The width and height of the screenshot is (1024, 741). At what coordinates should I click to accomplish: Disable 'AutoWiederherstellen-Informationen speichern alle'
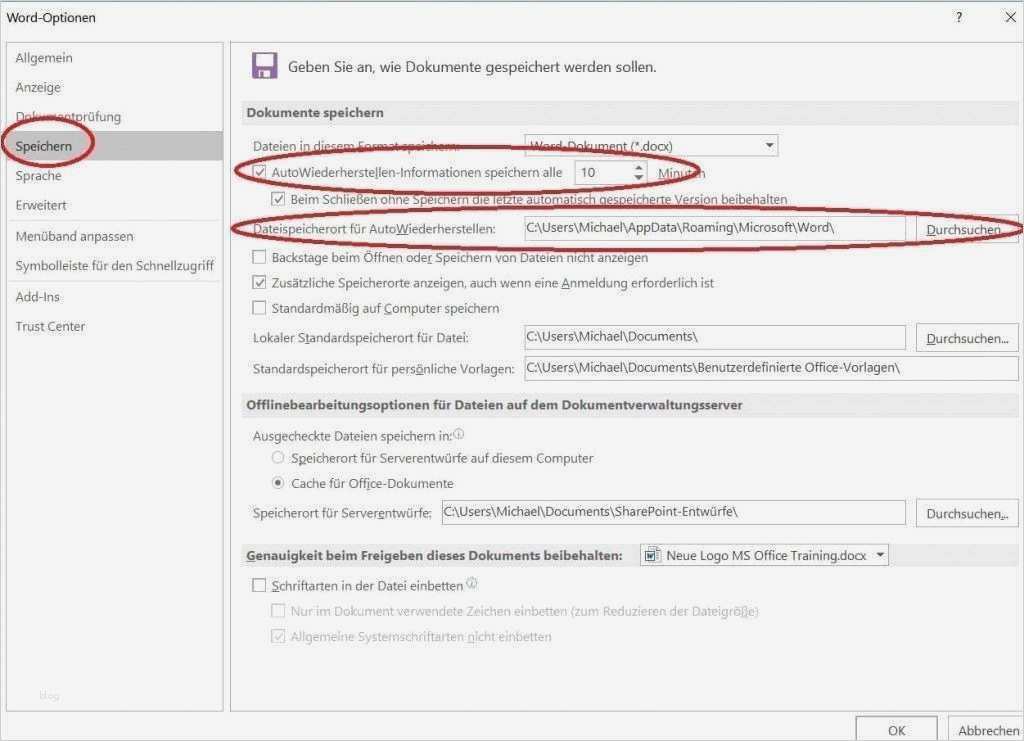pyautogui.click(x=262, y=170)
